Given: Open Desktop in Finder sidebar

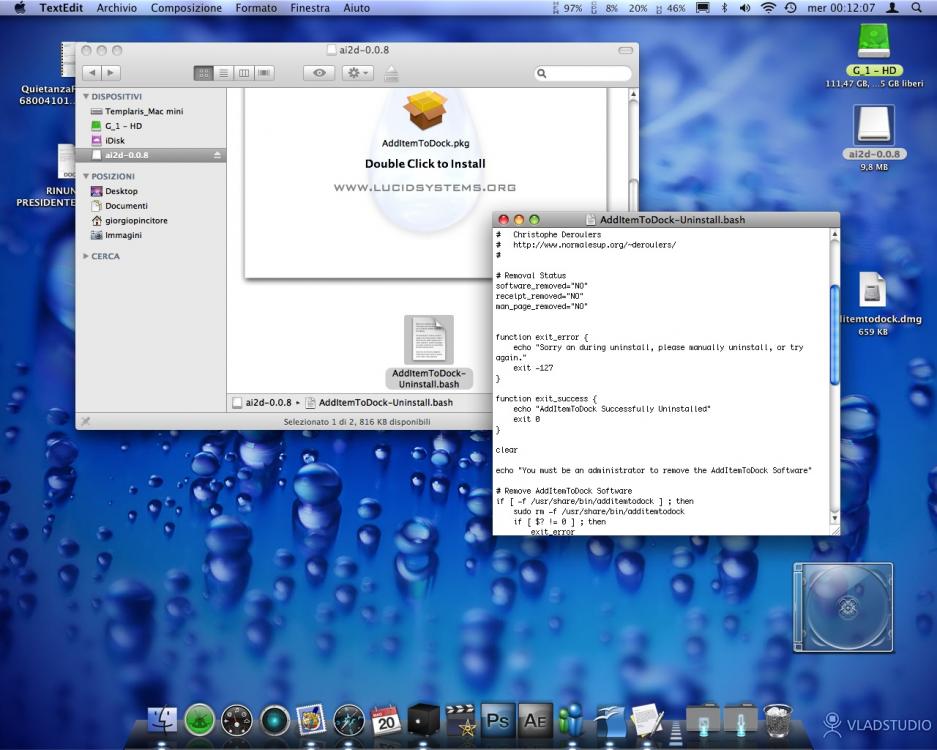Looking at the screenshot, I should (x=121, y=191).
